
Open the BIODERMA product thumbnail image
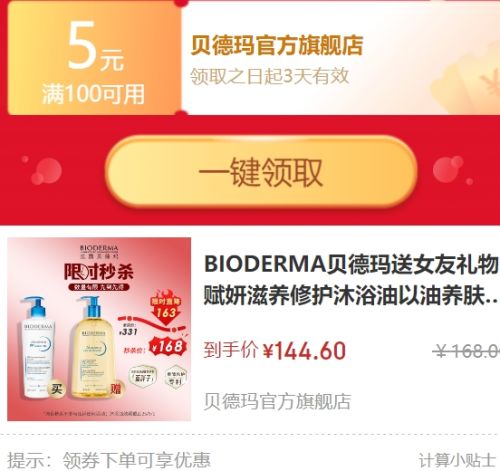point(99,329)
